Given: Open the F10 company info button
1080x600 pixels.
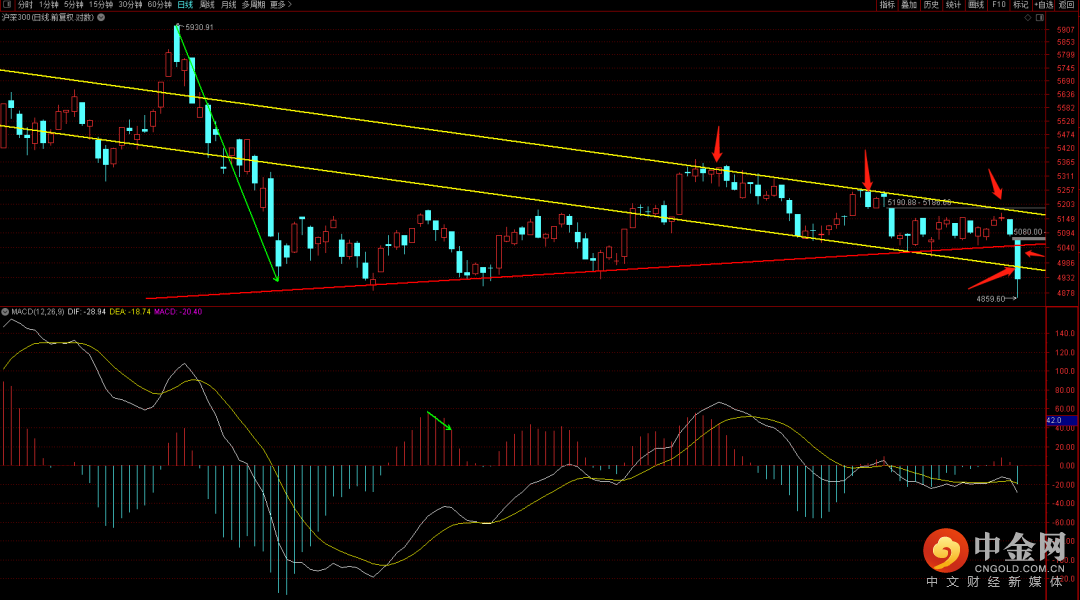Looking at the screenshot, I should point(999,4).
